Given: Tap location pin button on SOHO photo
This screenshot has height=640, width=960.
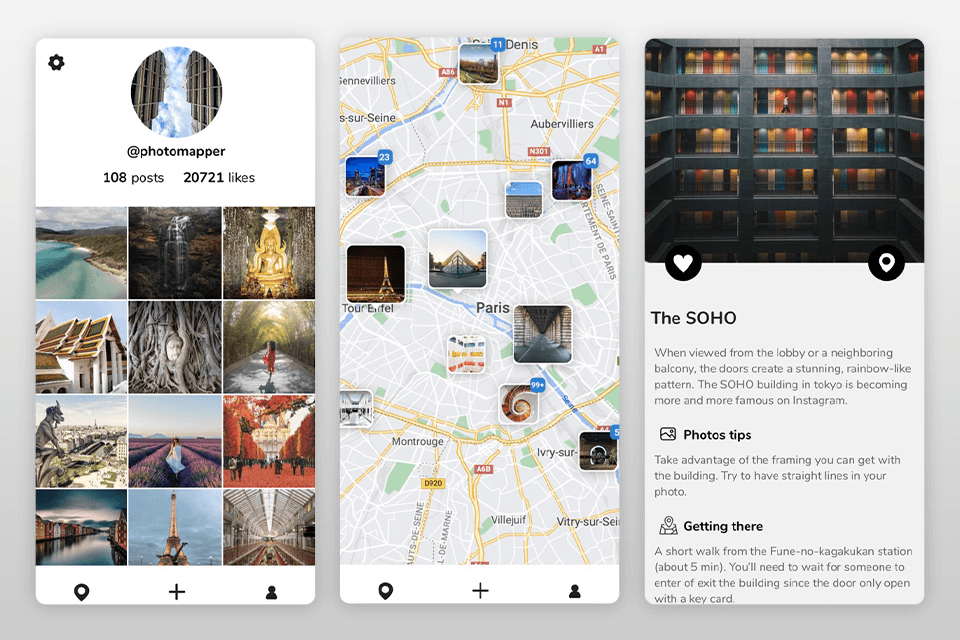Looking at the screenshot, I should (x=886, y=263).
